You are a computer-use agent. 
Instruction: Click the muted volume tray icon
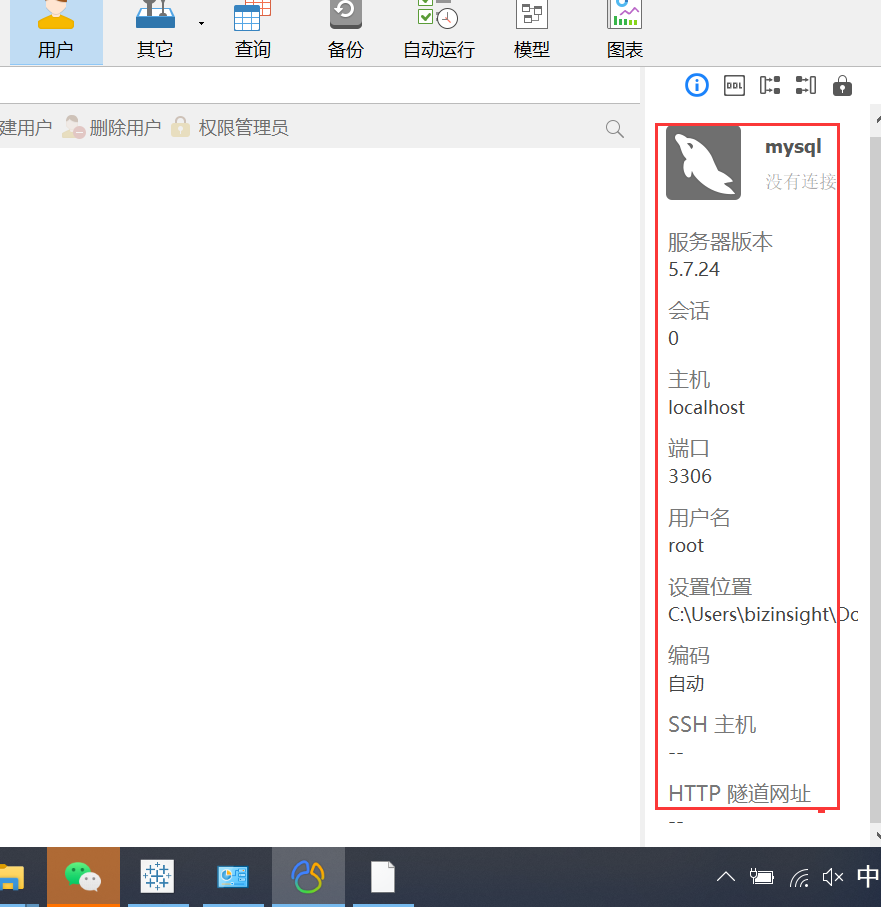[x=833, y=877]
